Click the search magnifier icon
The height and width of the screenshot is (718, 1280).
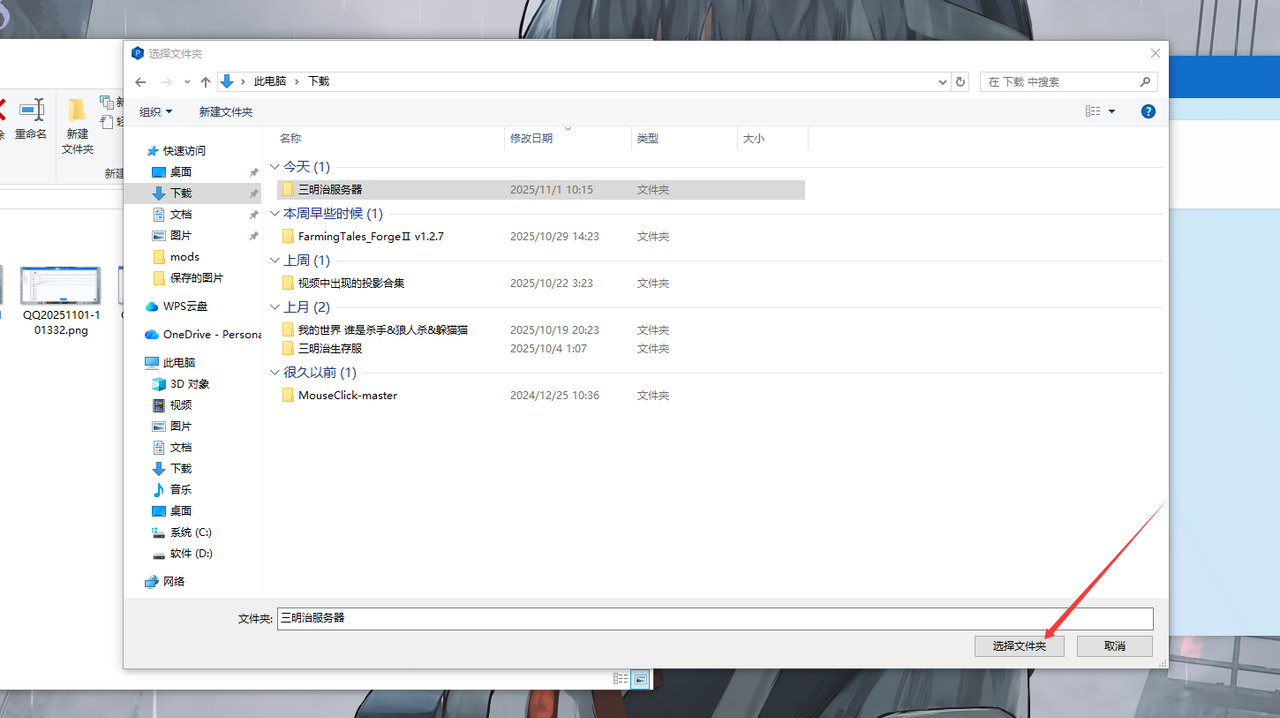[1146, 82]
